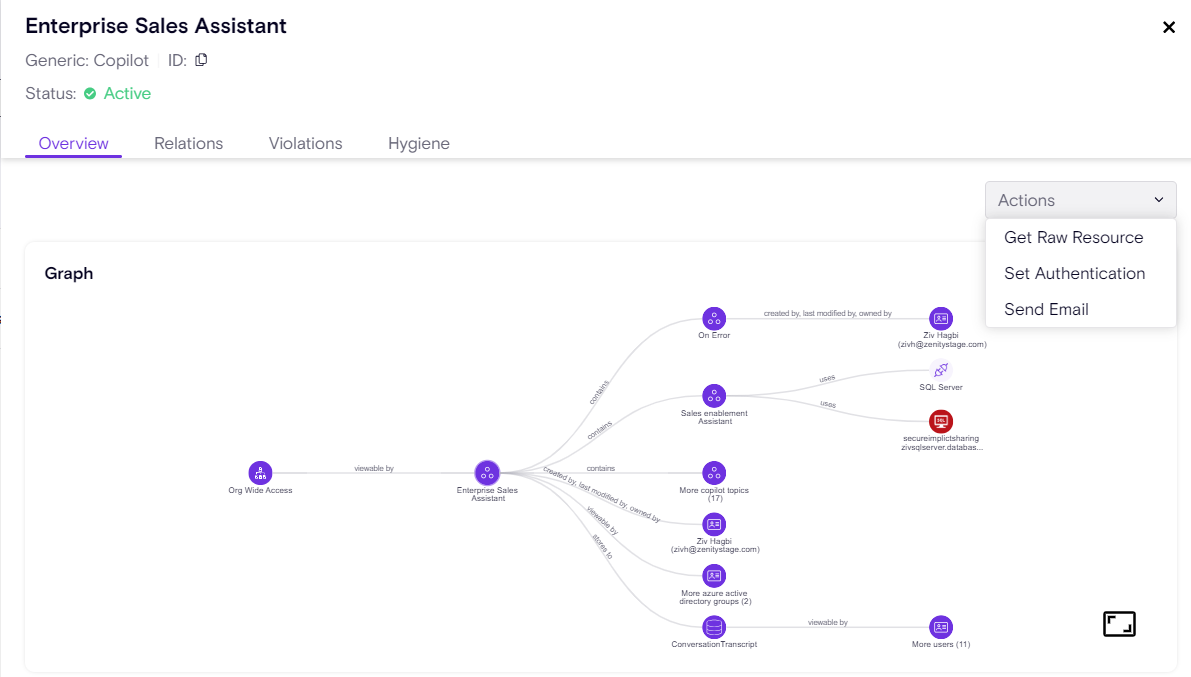
Task: Select More copilot topics (17) node
Action: click(713, 472)
